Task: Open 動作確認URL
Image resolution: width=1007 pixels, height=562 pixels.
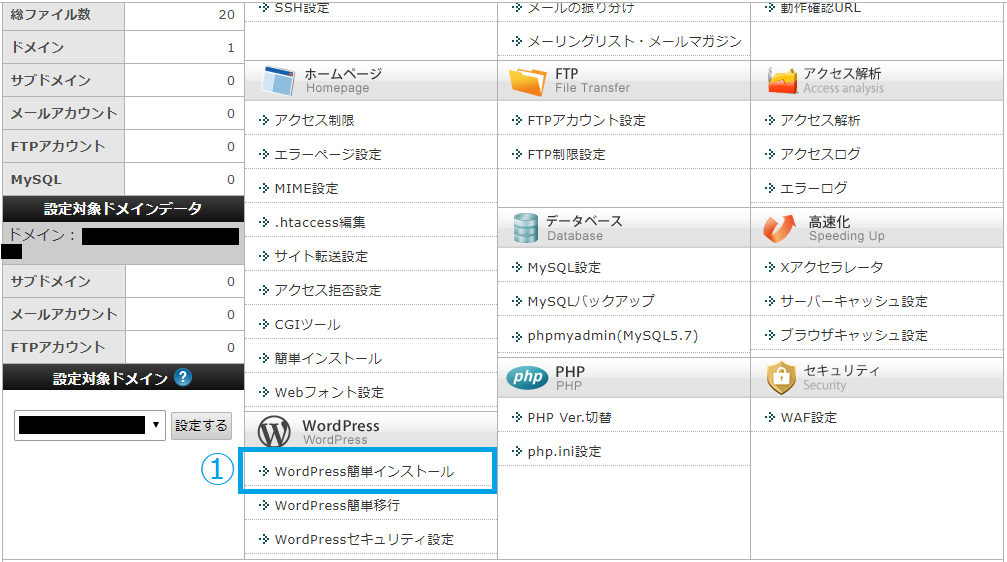Action: click(820, 8)
